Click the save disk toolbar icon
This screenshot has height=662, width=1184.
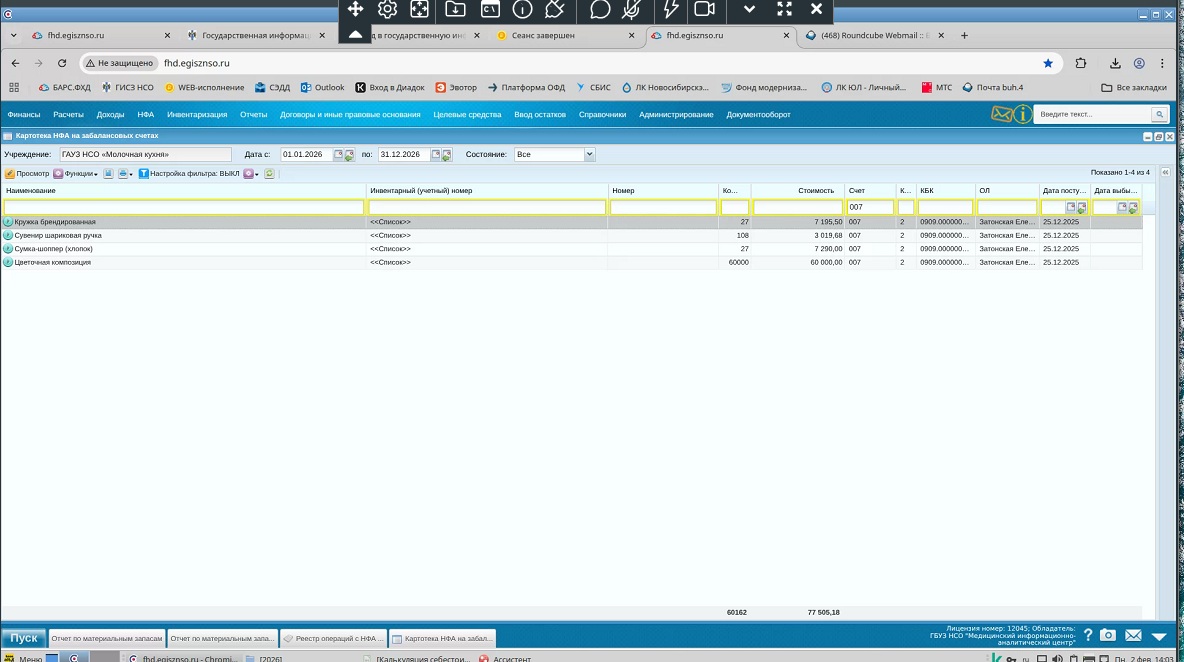pos(108,174)
